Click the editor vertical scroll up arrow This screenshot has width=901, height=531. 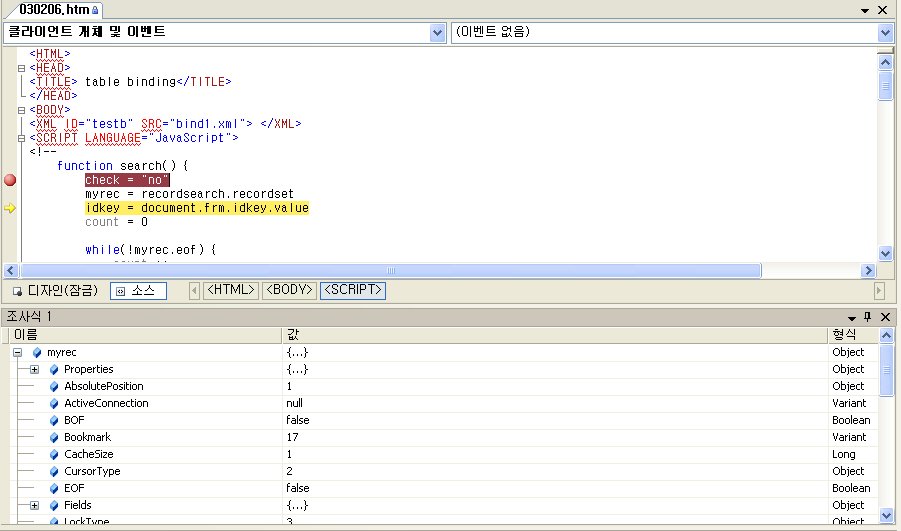click(885, 62)
